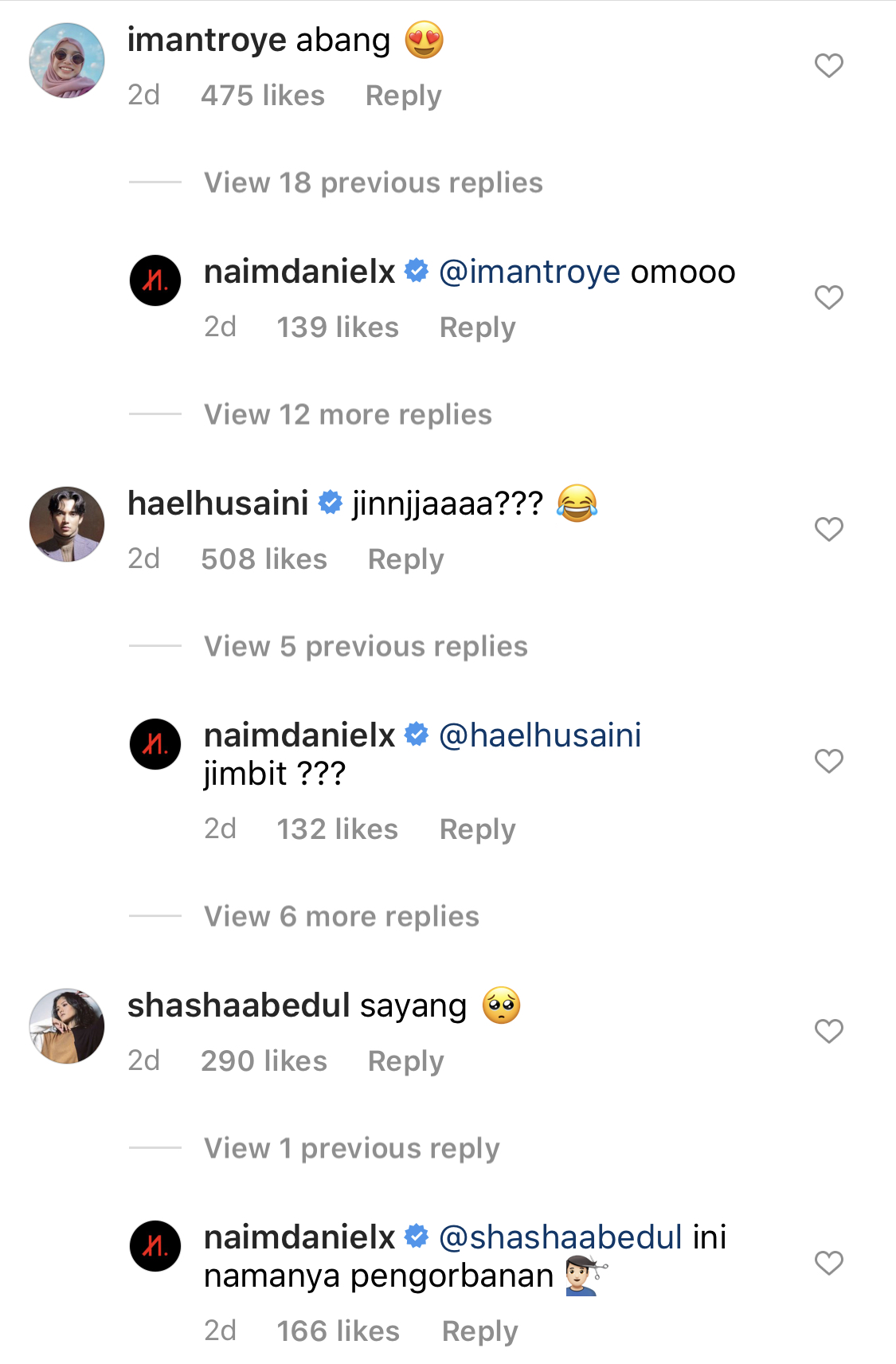Open the @shashaabedul mention link
The image size is (896, 1364).
tap(561, 1237)
